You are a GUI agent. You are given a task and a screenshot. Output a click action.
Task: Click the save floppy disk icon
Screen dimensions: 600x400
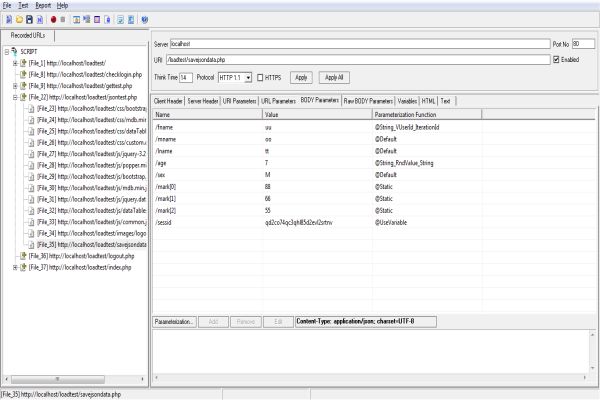pyautogui.click(x=29, y=19)
